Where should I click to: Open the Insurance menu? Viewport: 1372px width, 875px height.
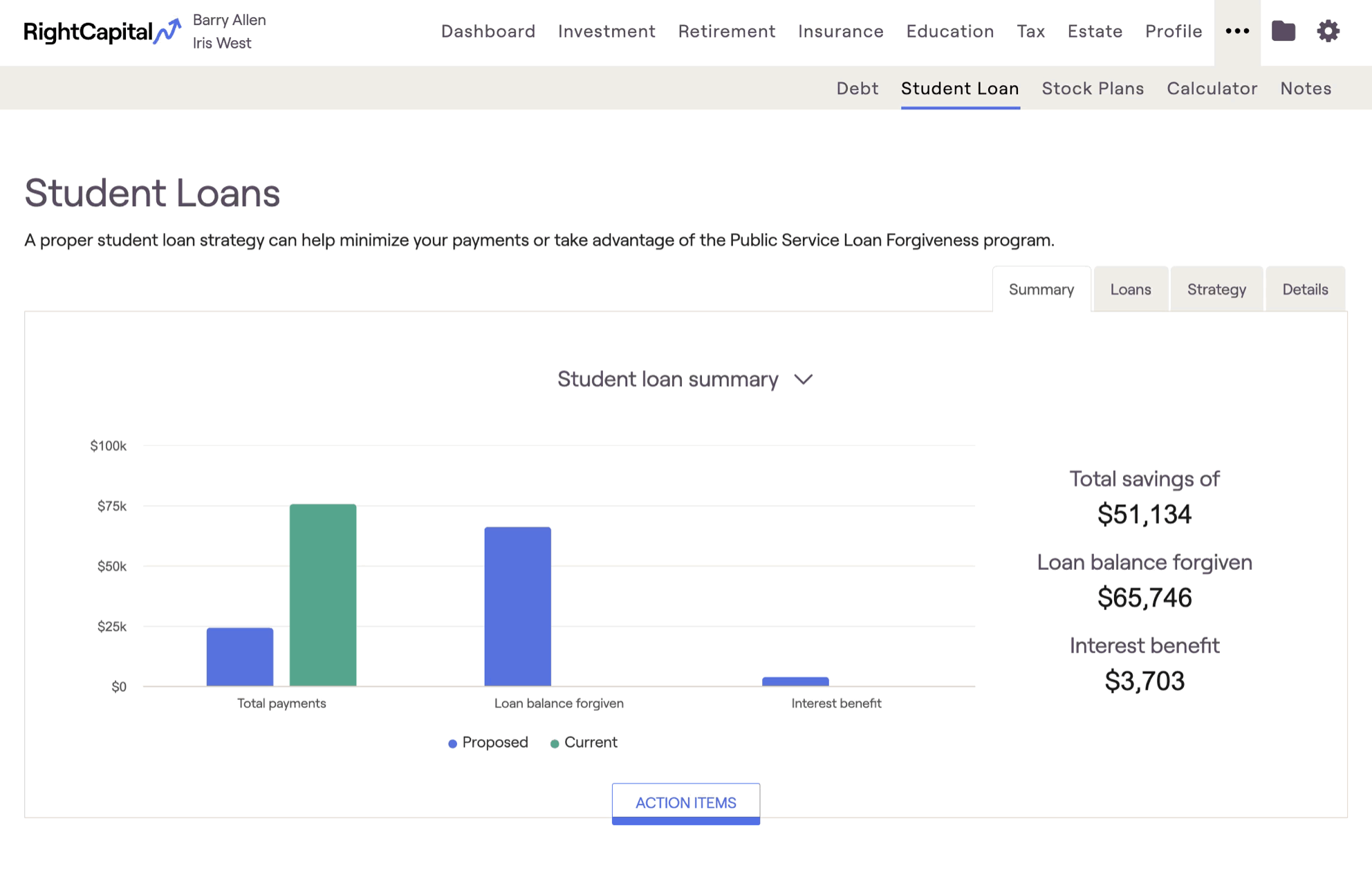pos(841,31)
